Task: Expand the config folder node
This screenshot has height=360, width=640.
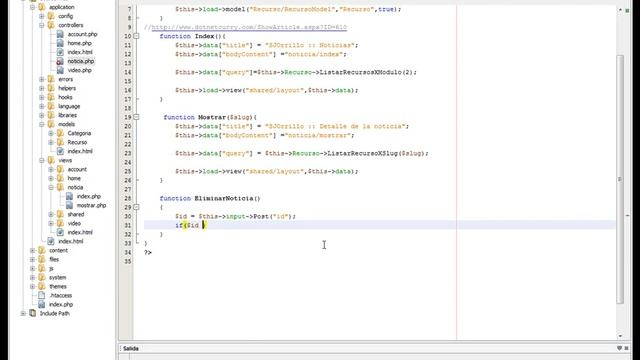Action: tap(42, 16)
